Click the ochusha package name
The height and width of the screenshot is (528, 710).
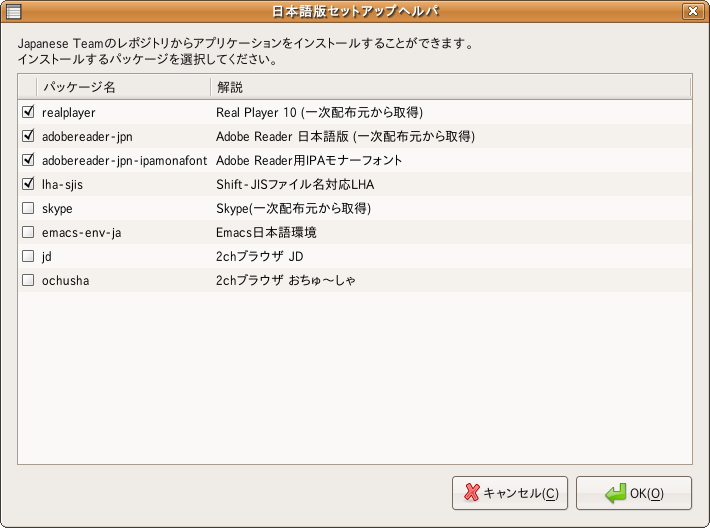pos(65,281)
